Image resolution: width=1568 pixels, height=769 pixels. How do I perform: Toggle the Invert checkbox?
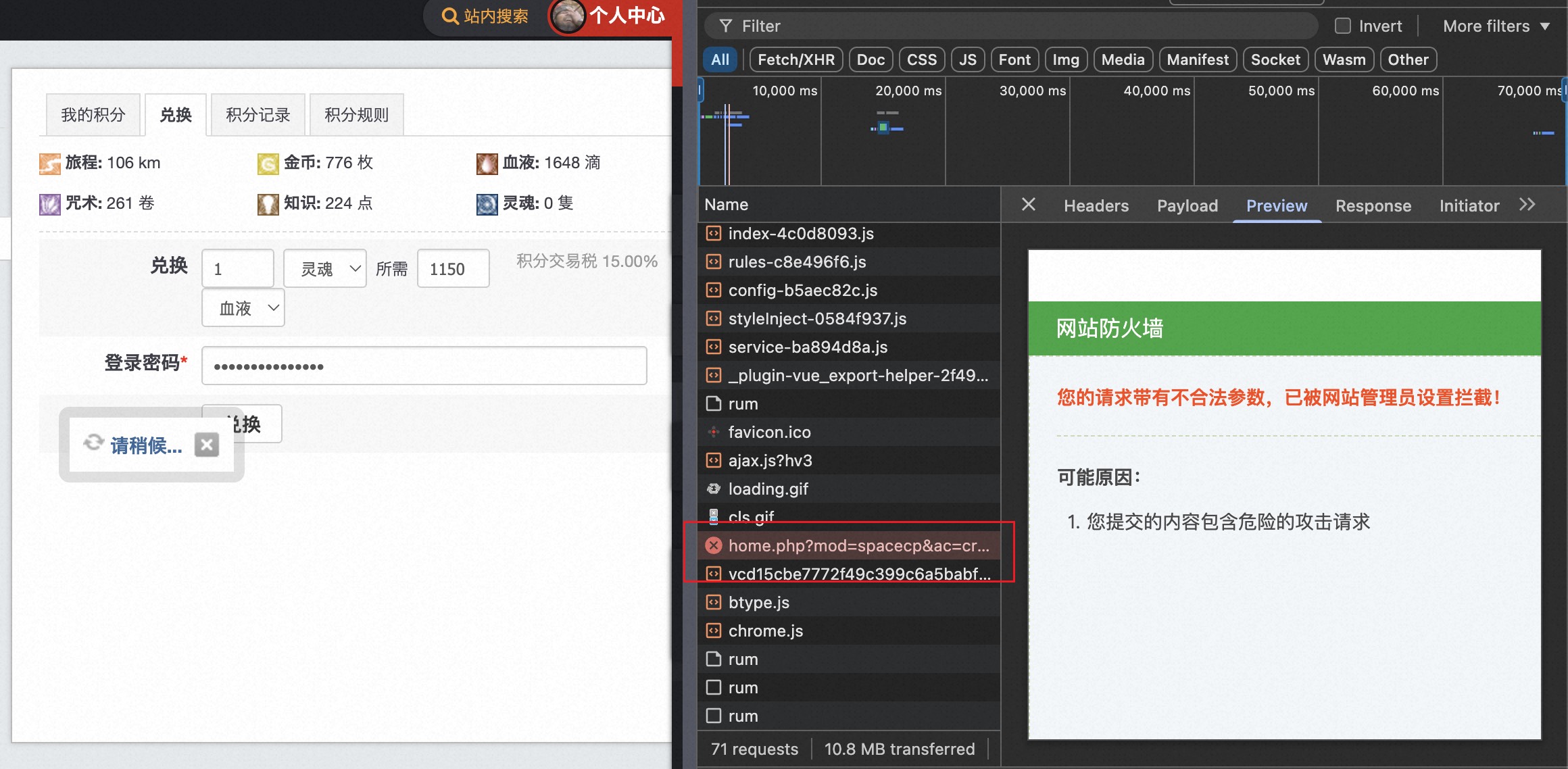coord(1343,26)
